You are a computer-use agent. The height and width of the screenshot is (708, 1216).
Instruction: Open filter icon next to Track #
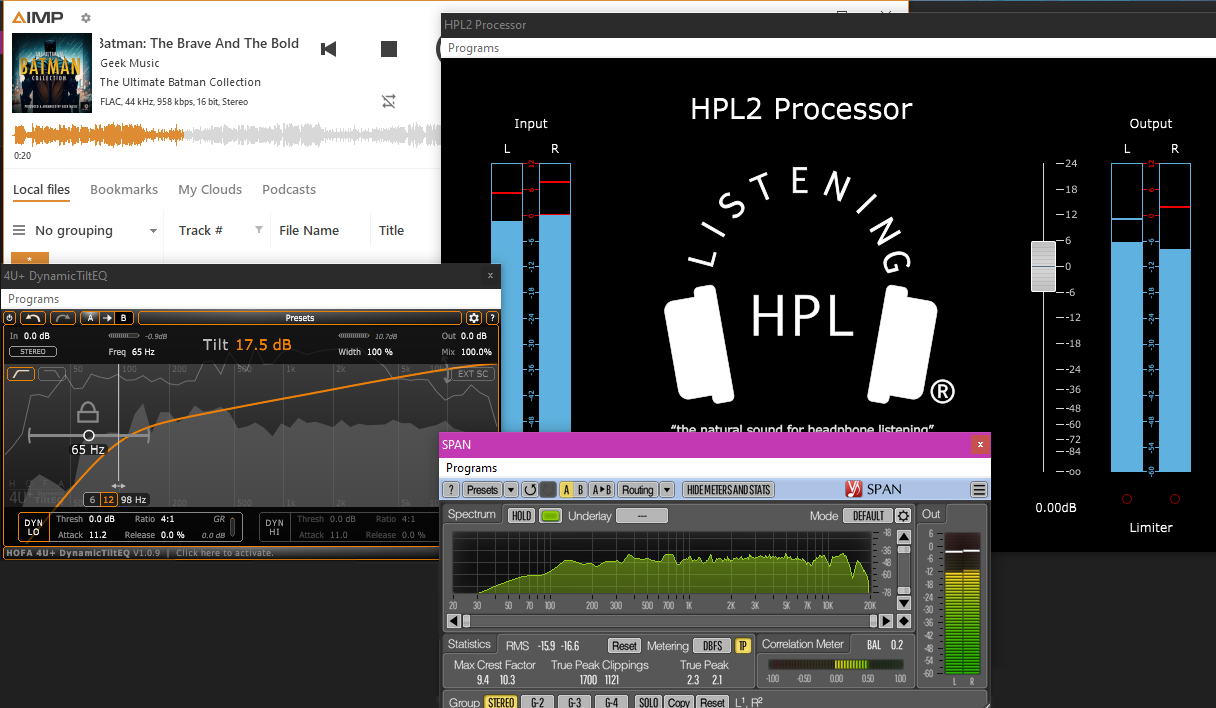(x=259, y=230)
